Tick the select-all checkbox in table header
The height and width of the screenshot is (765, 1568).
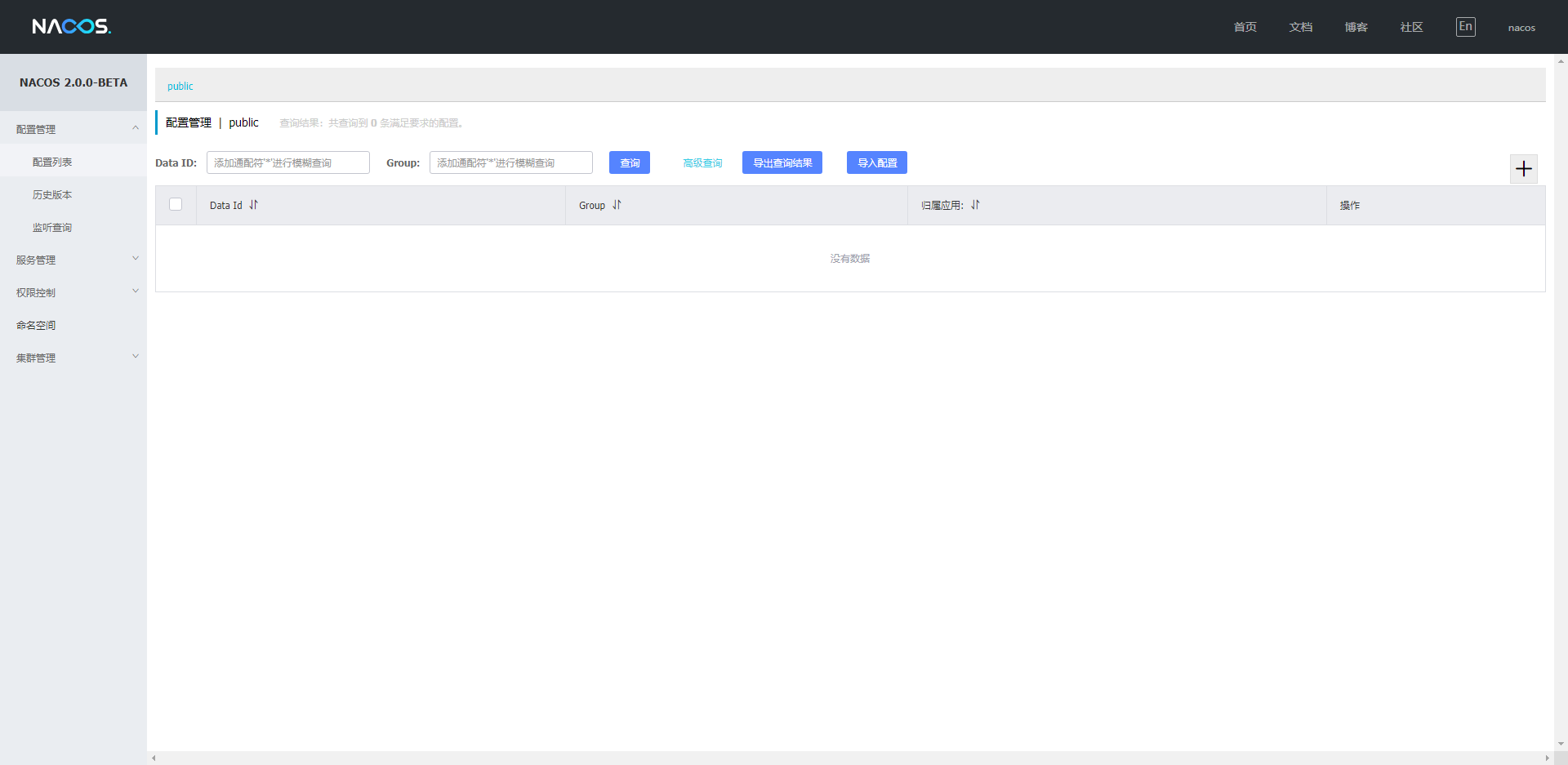pyautogui.click(x=176, y=204)
